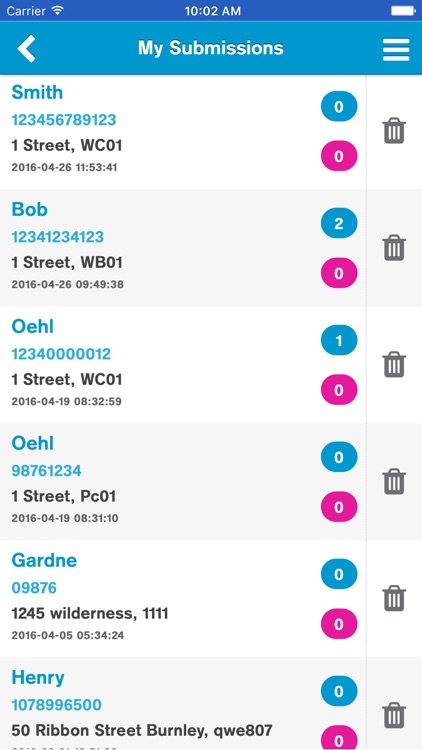Tap the blue badge showing 1 for Oehl
Image resolution: width=422 pixels, height=750 pixels.
coord(339,340)
